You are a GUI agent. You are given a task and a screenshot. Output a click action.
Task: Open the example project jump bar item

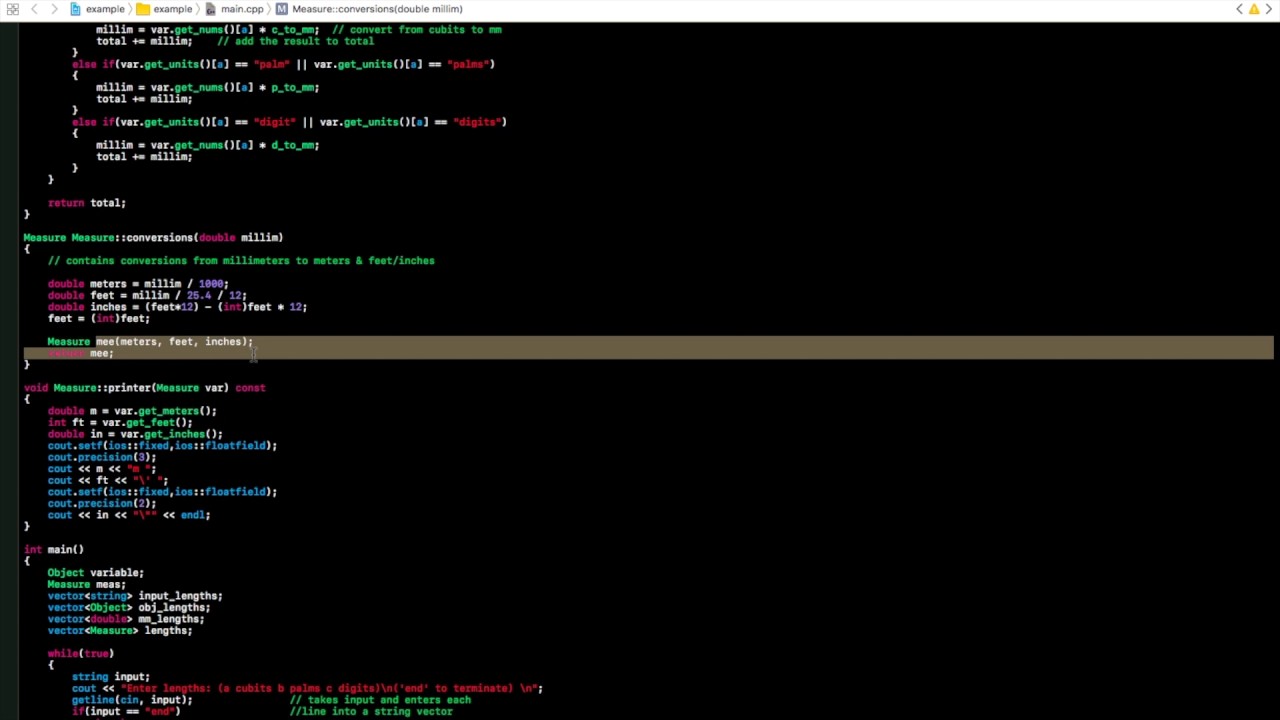(x=97, y=9)
